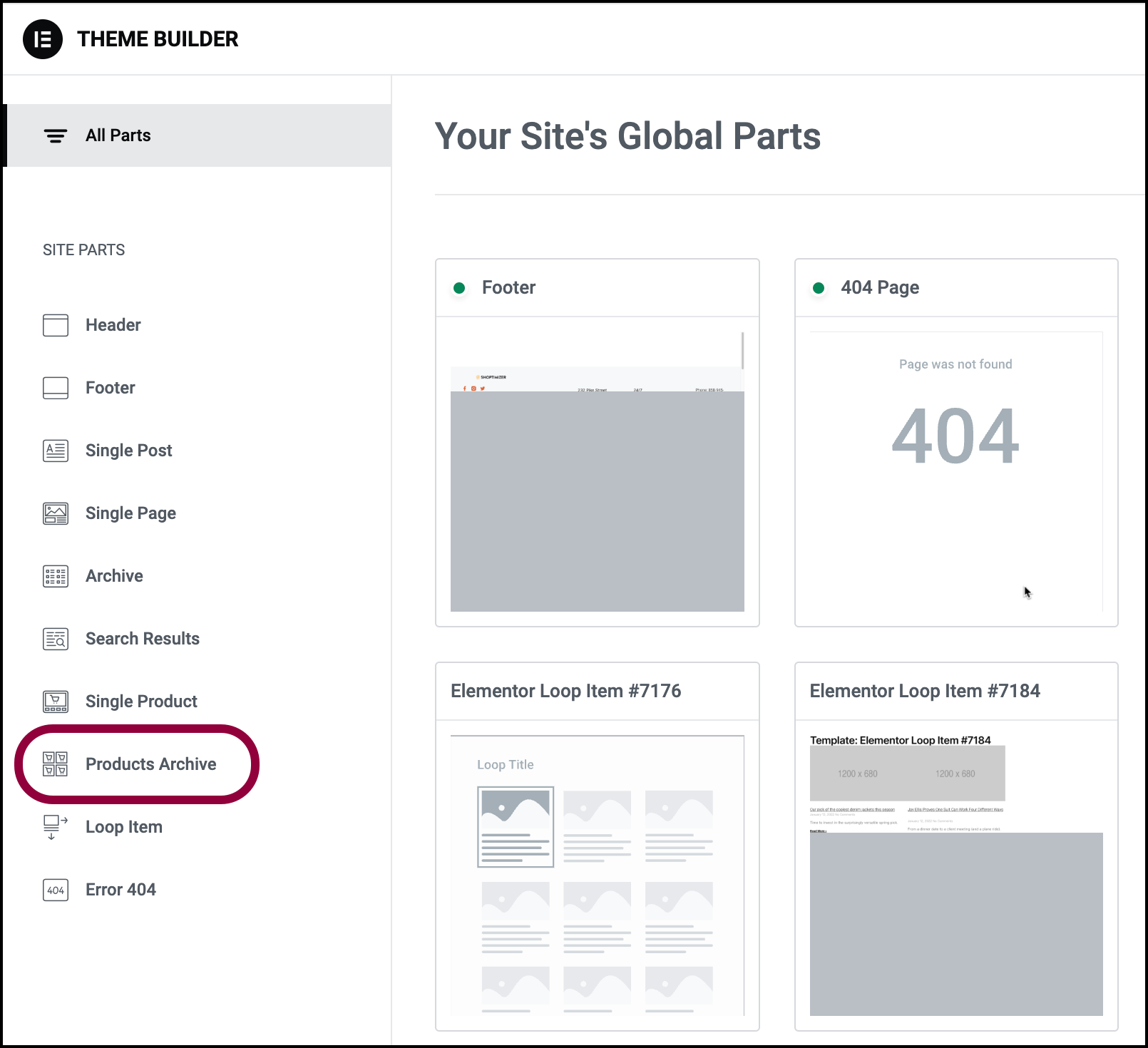Open the 404 Page preview thumbnail
Image resolution: width=1148 pixels, height=1048 pixels.
956,472
